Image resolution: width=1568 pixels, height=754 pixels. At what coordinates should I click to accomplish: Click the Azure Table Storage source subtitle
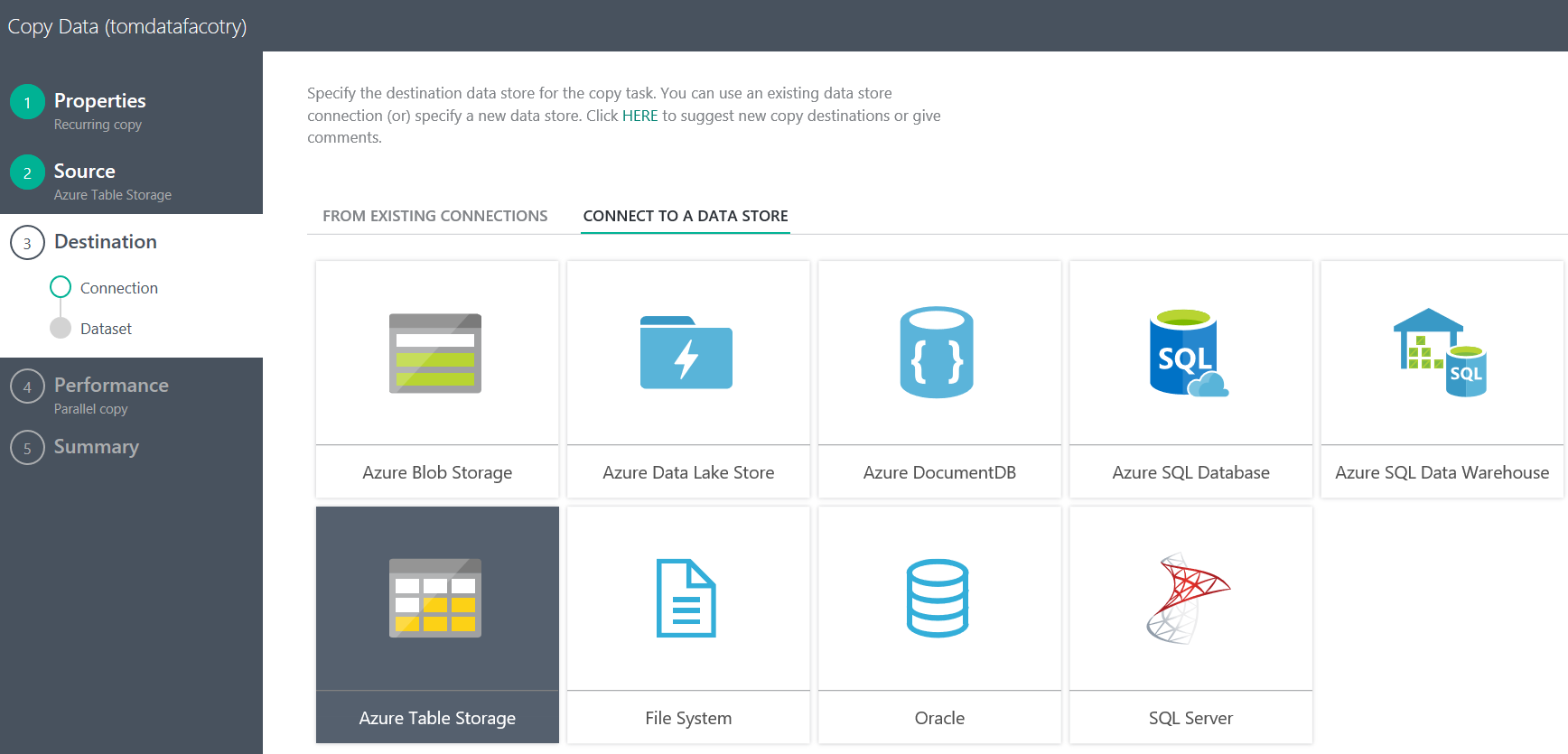[113, 195]
